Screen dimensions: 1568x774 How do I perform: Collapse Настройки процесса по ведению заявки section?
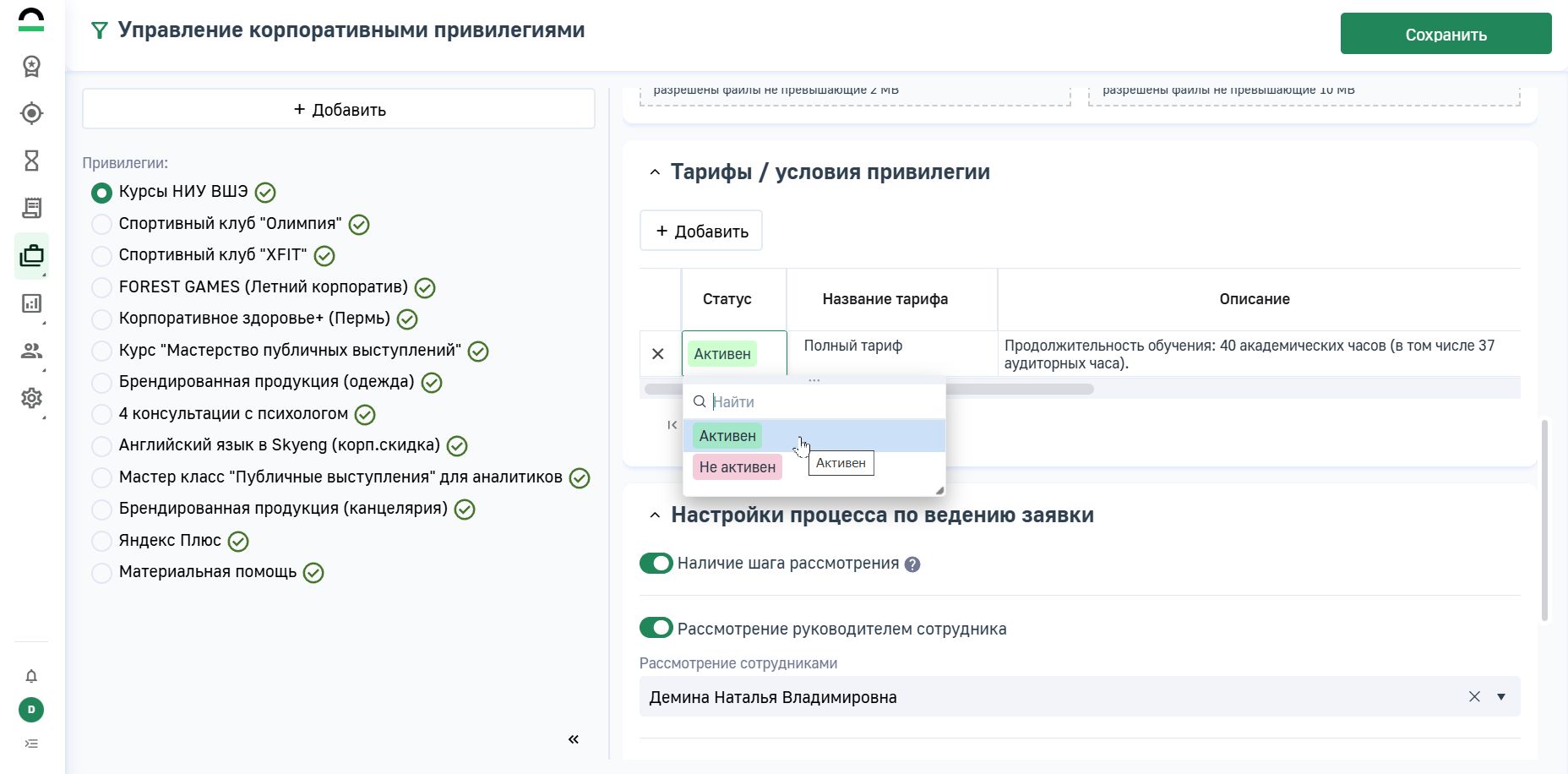point(655,515)
